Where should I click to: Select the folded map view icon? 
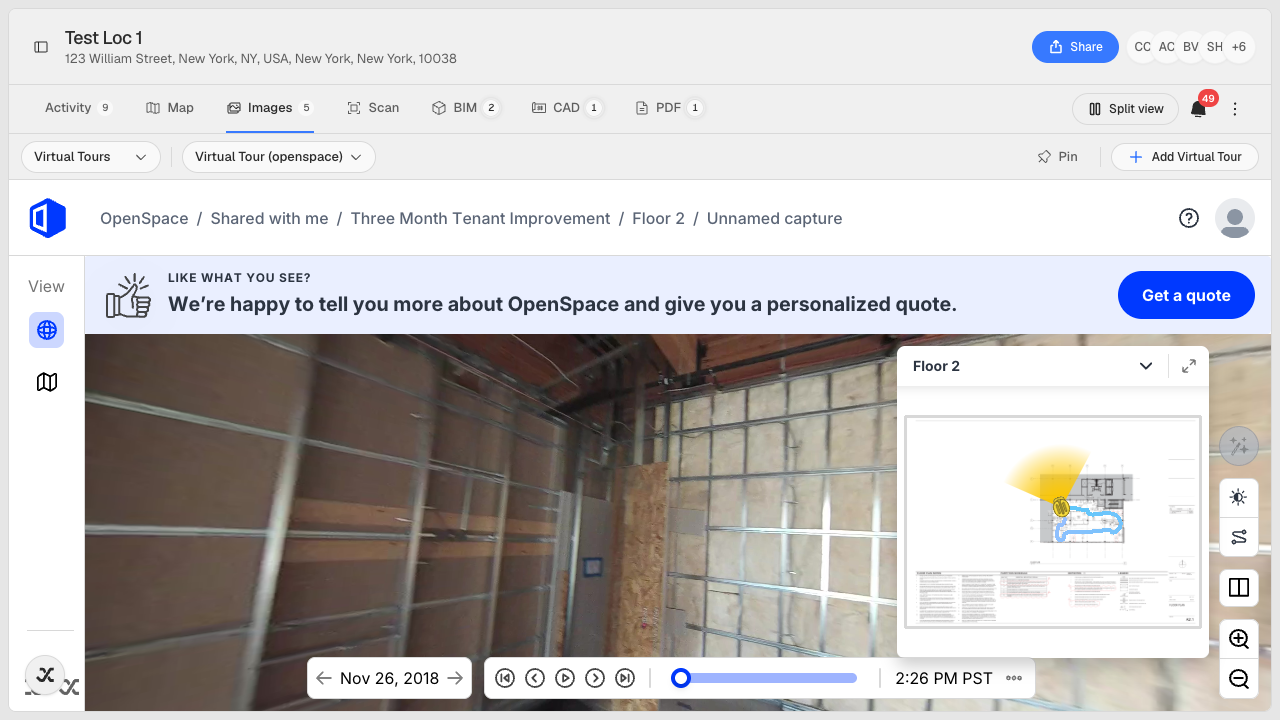point(46,382)
